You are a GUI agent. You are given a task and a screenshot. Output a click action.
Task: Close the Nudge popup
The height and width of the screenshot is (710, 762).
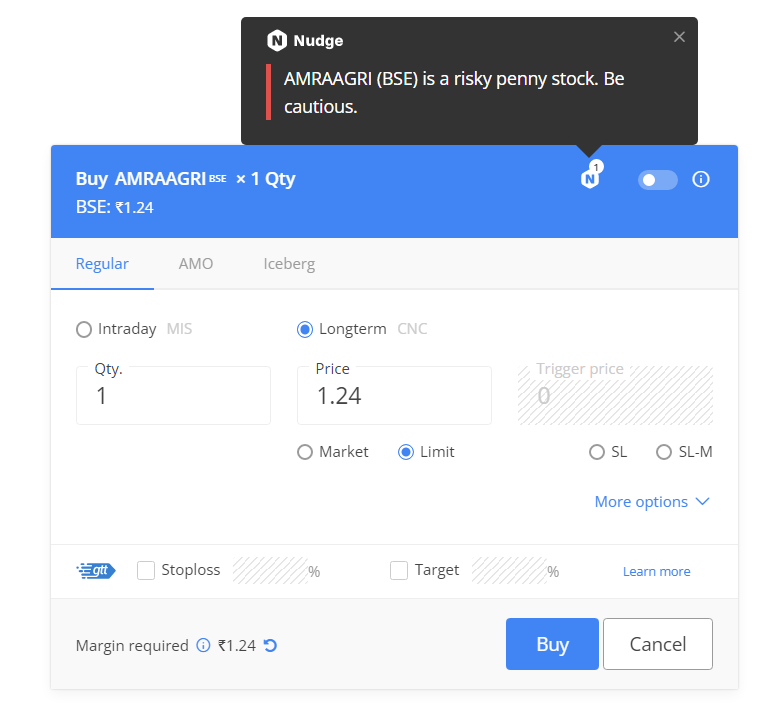click(679, 37)
